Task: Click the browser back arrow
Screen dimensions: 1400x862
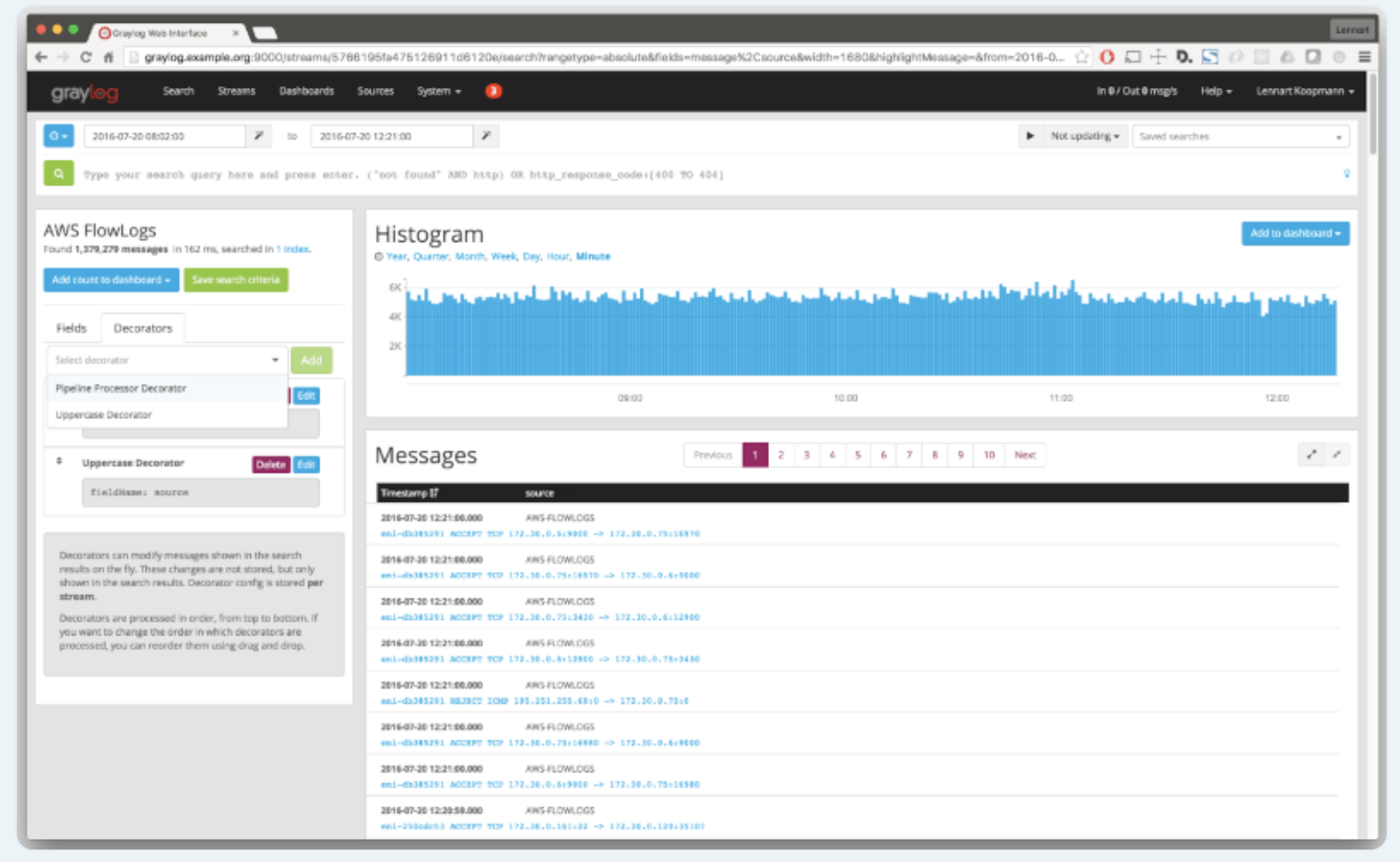Action: click(x=41, y=57)
